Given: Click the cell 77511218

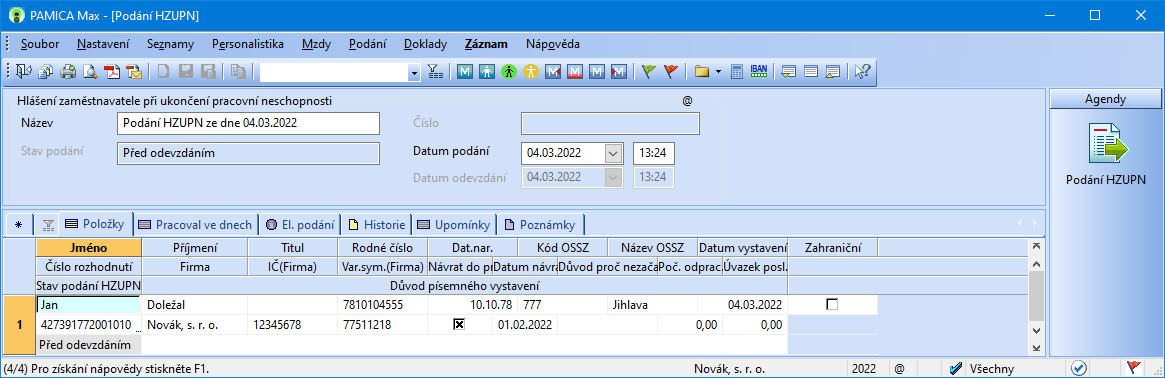Looking at the screenshot, I should coord(382,324).
